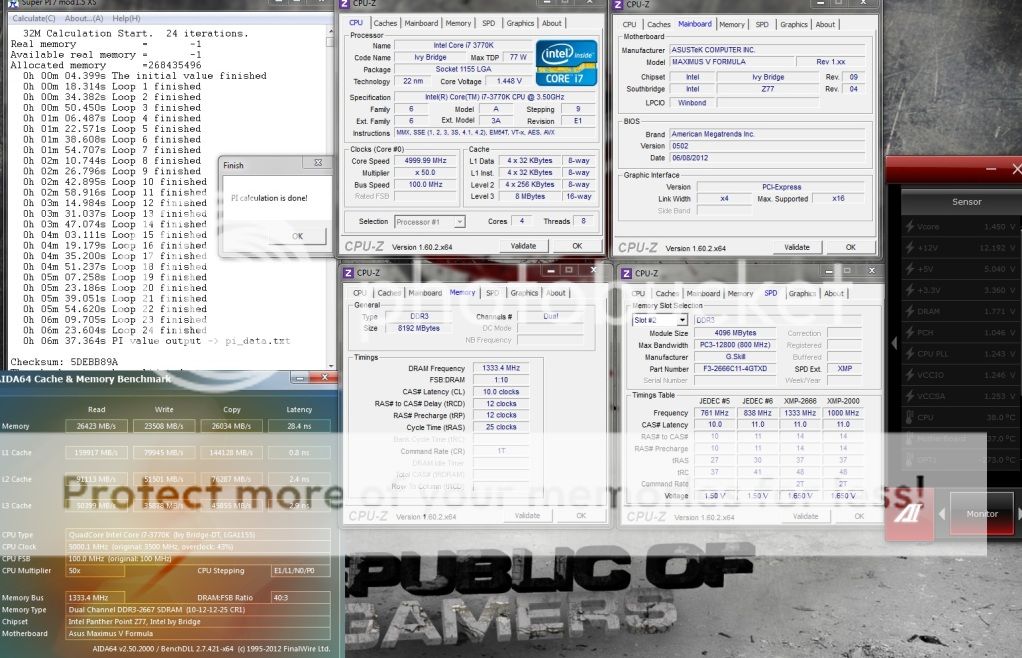Click the left arrow next to Monitor button

941,514
